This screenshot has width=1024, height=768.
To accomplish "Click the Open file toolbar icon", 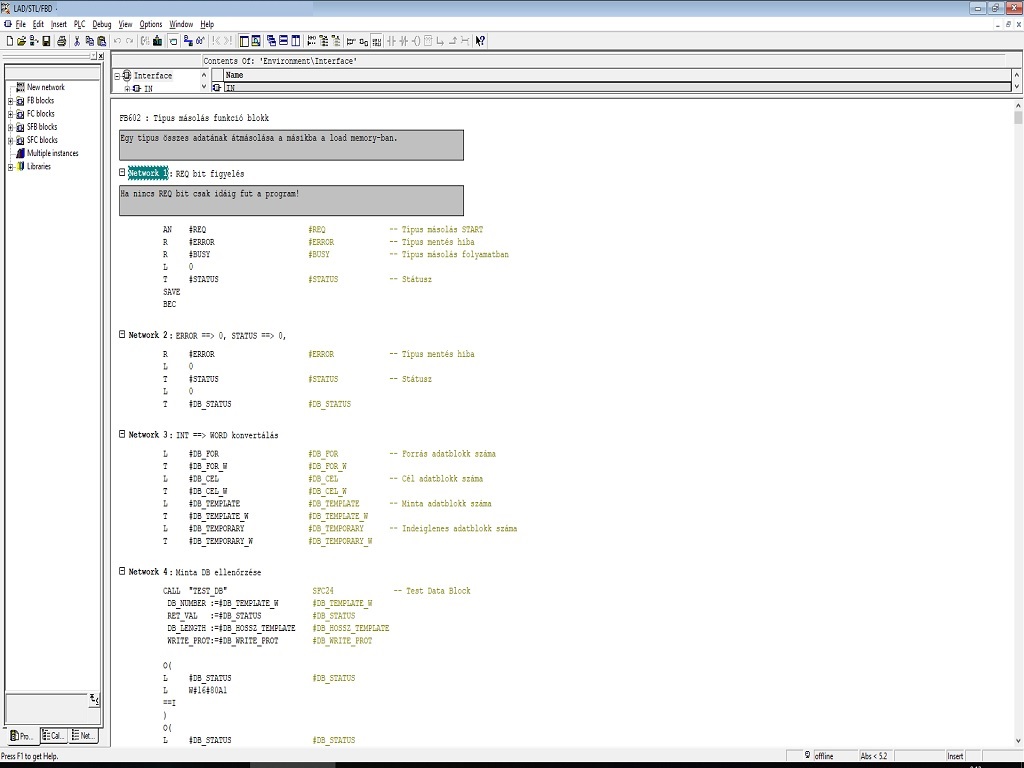I will coord(21,41).
